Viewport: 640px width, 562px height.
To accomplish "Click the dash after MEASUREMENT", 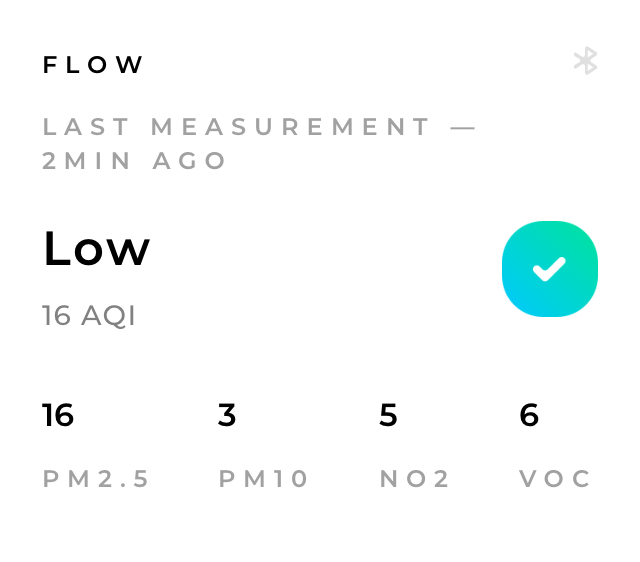I will [x=464, y=127].
